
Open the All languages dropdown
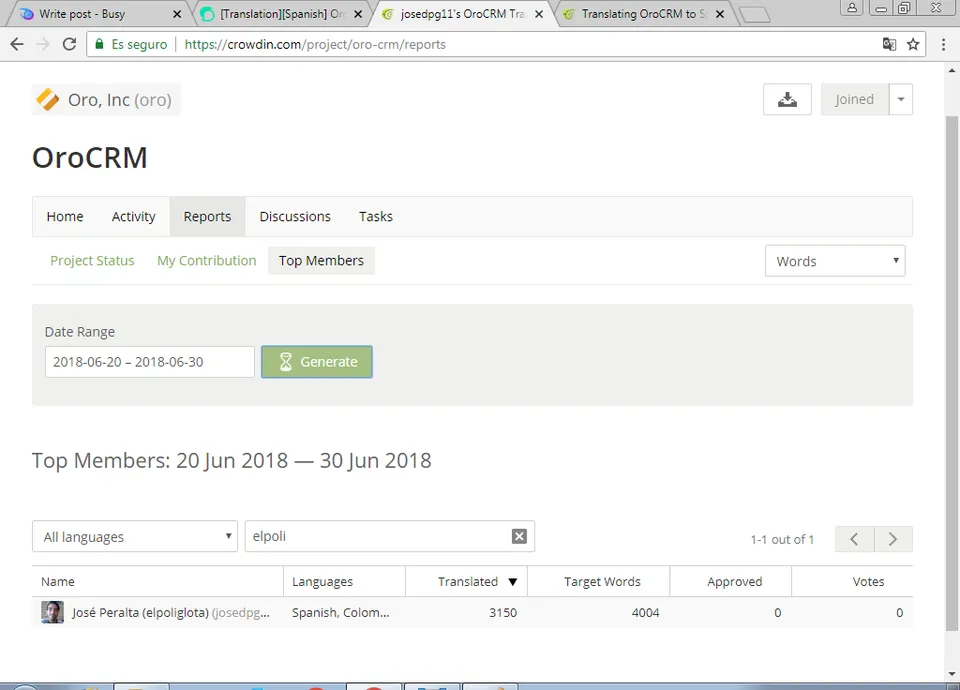(x=135, y=536)
